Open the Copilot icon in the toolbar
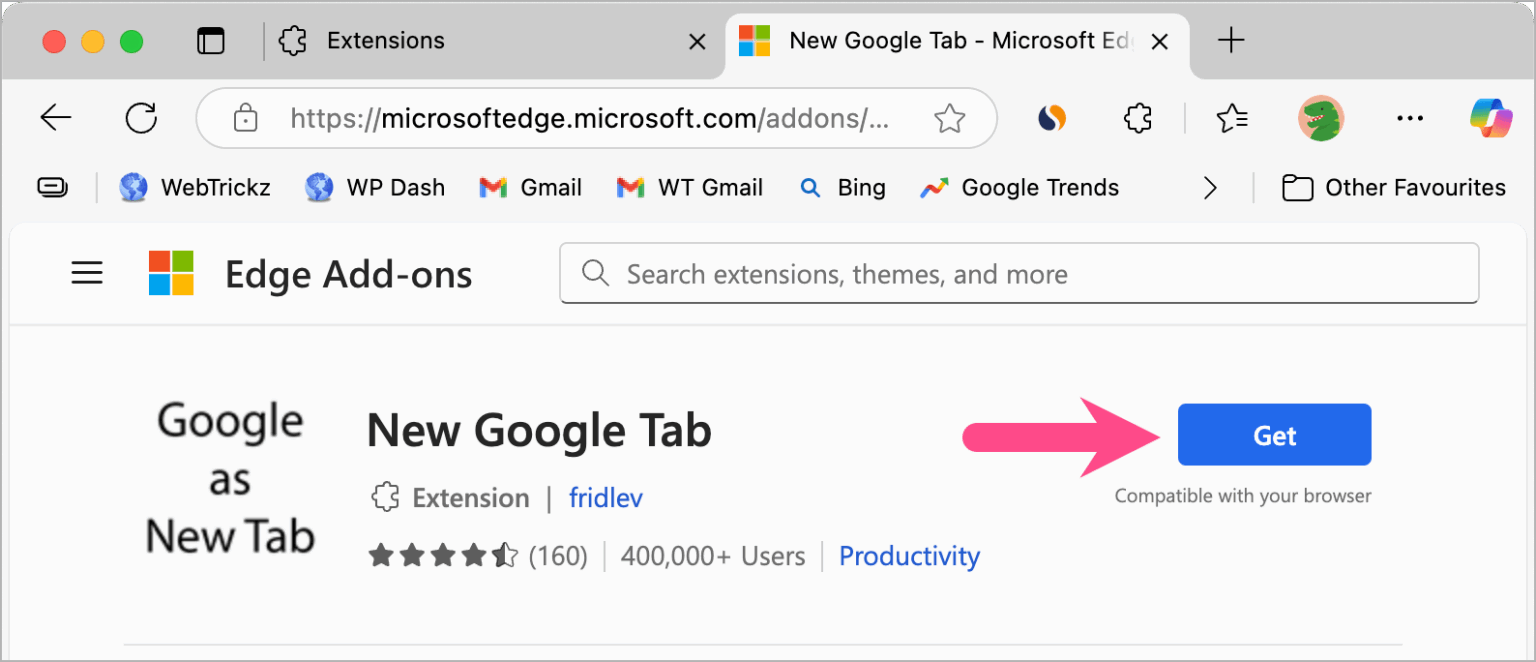Viewport: 1536px width, 662px height. coord(1489,118)
